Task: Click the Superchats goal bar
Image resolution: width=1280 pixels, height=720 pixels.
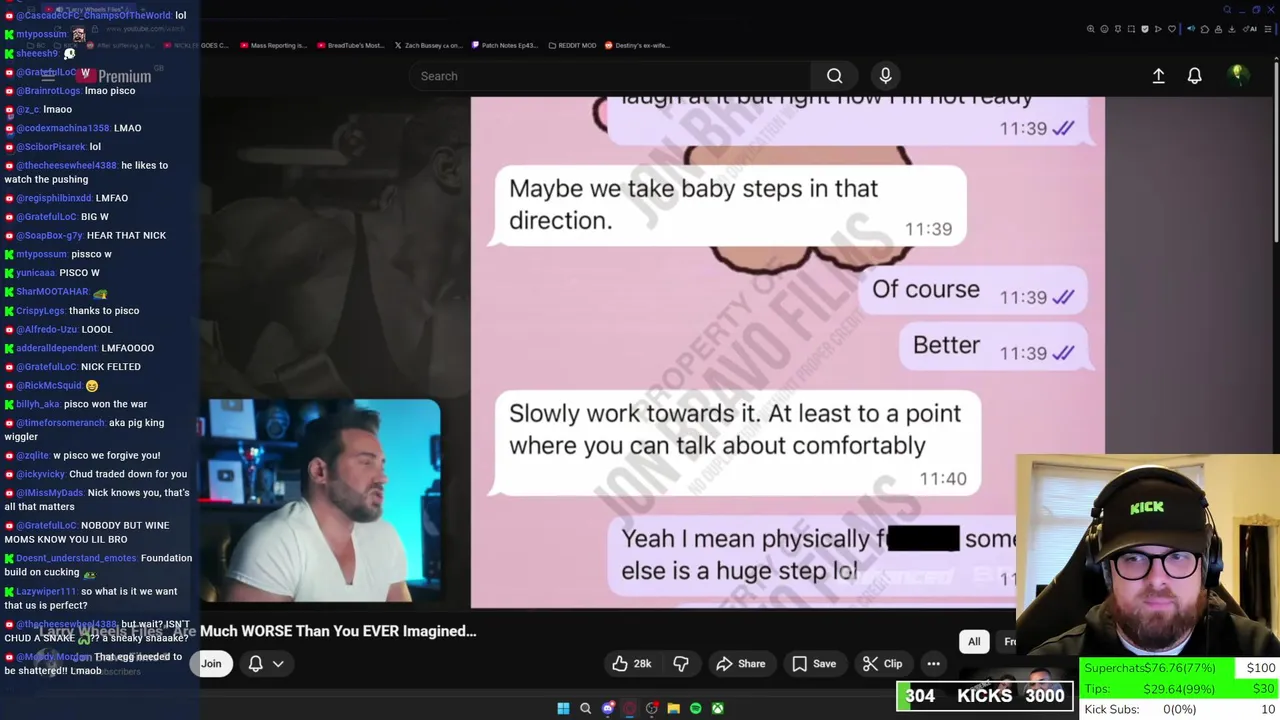Action: click(1180, 668)
